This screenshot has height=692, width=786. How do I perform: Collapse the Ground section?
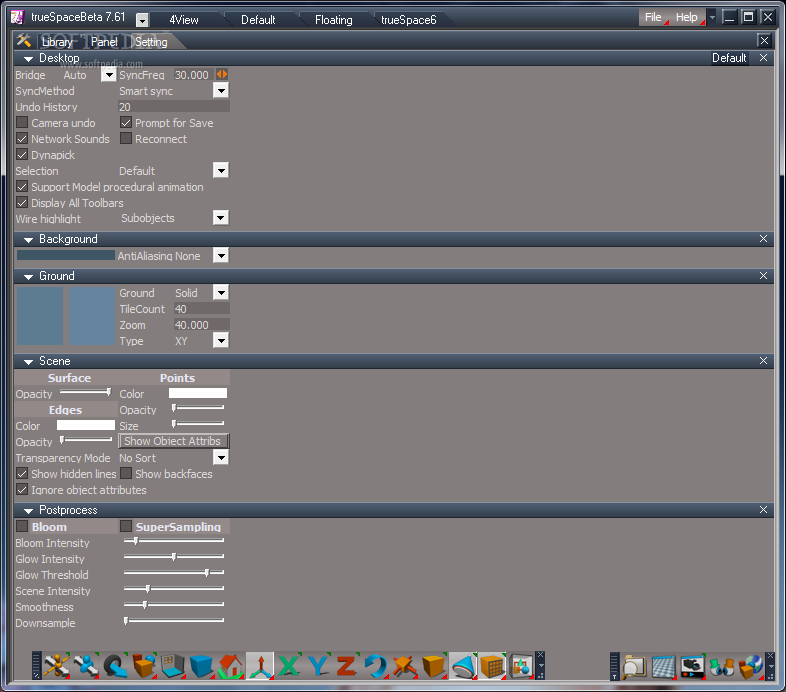29,277
